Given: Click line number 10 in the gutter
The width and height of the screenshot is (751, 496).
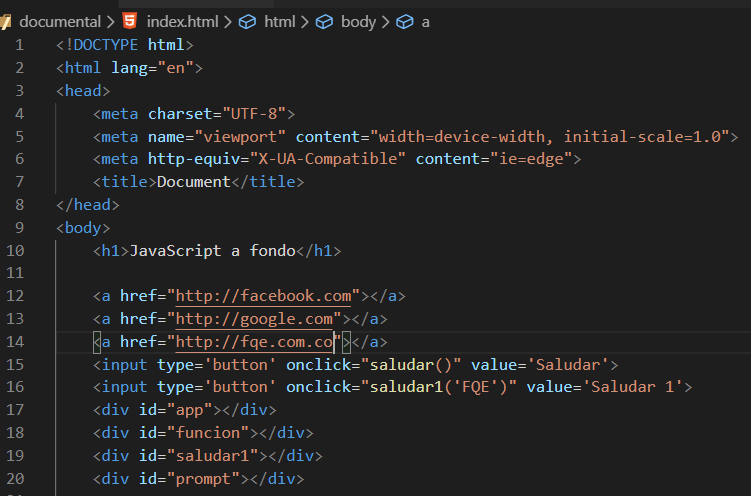Looking at the screenshot, I should (x=15, y=250).
